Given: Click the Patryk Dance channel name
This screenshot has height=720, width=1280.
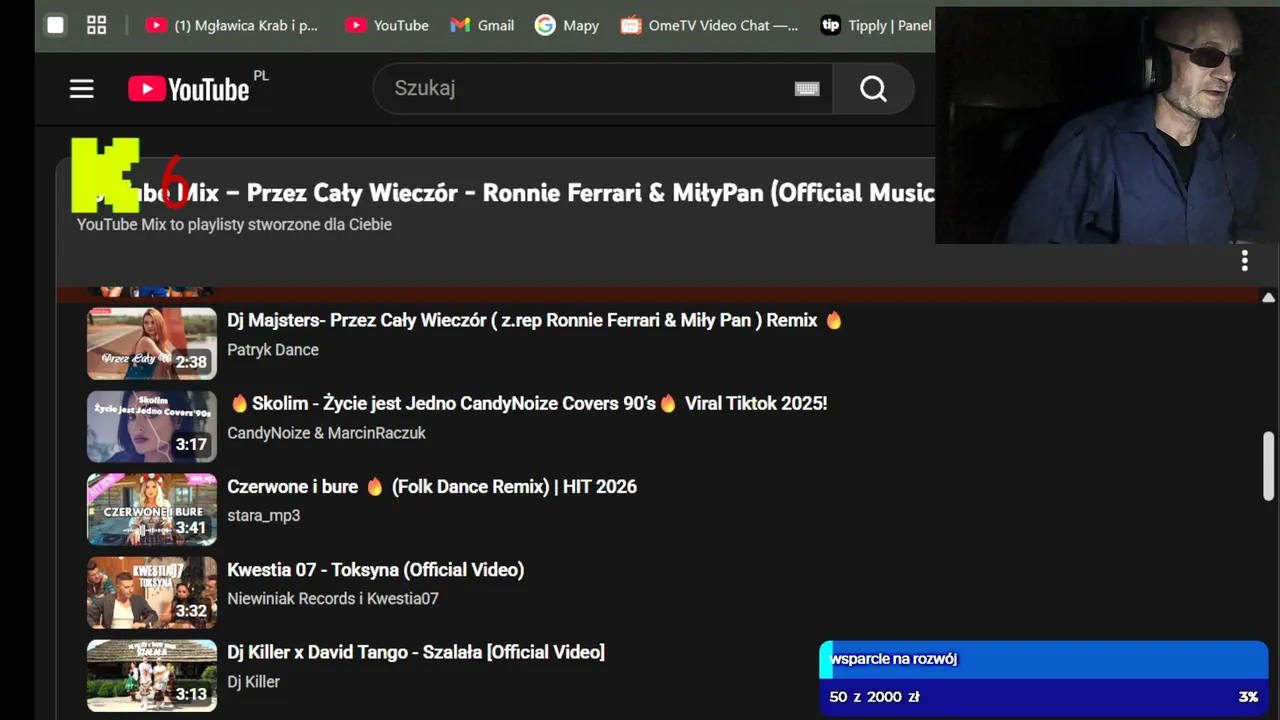Looking at the screenshot, I should coord(273,350).
